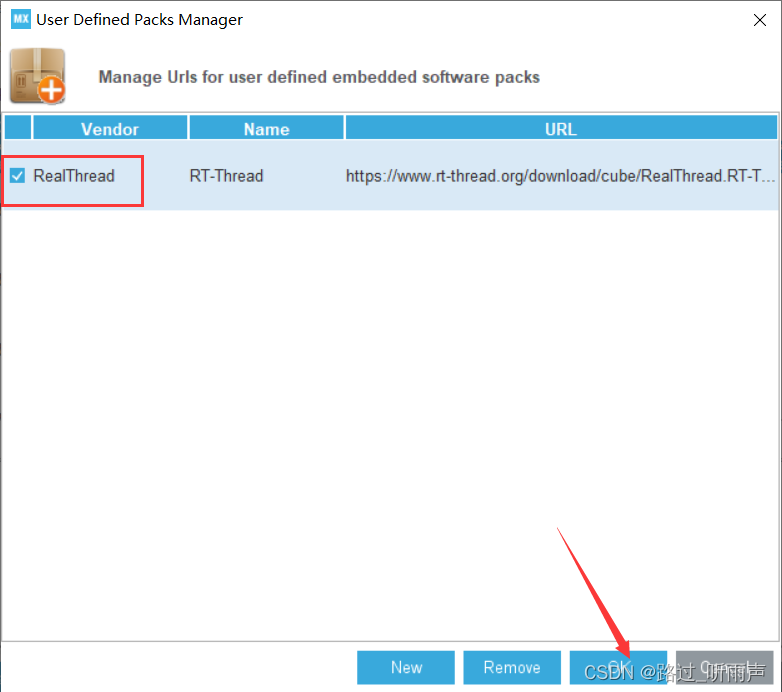Uncheck the RealThread pack checkbox
Screen dimensions: 782x692
(x=17, y=175)
